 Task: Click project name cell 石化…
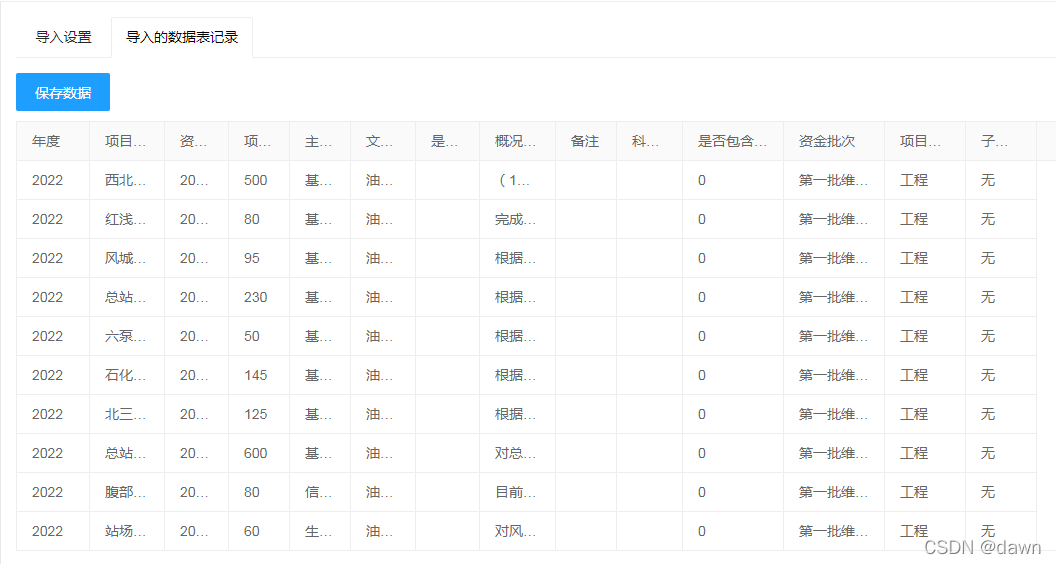[x=125, y=375]
